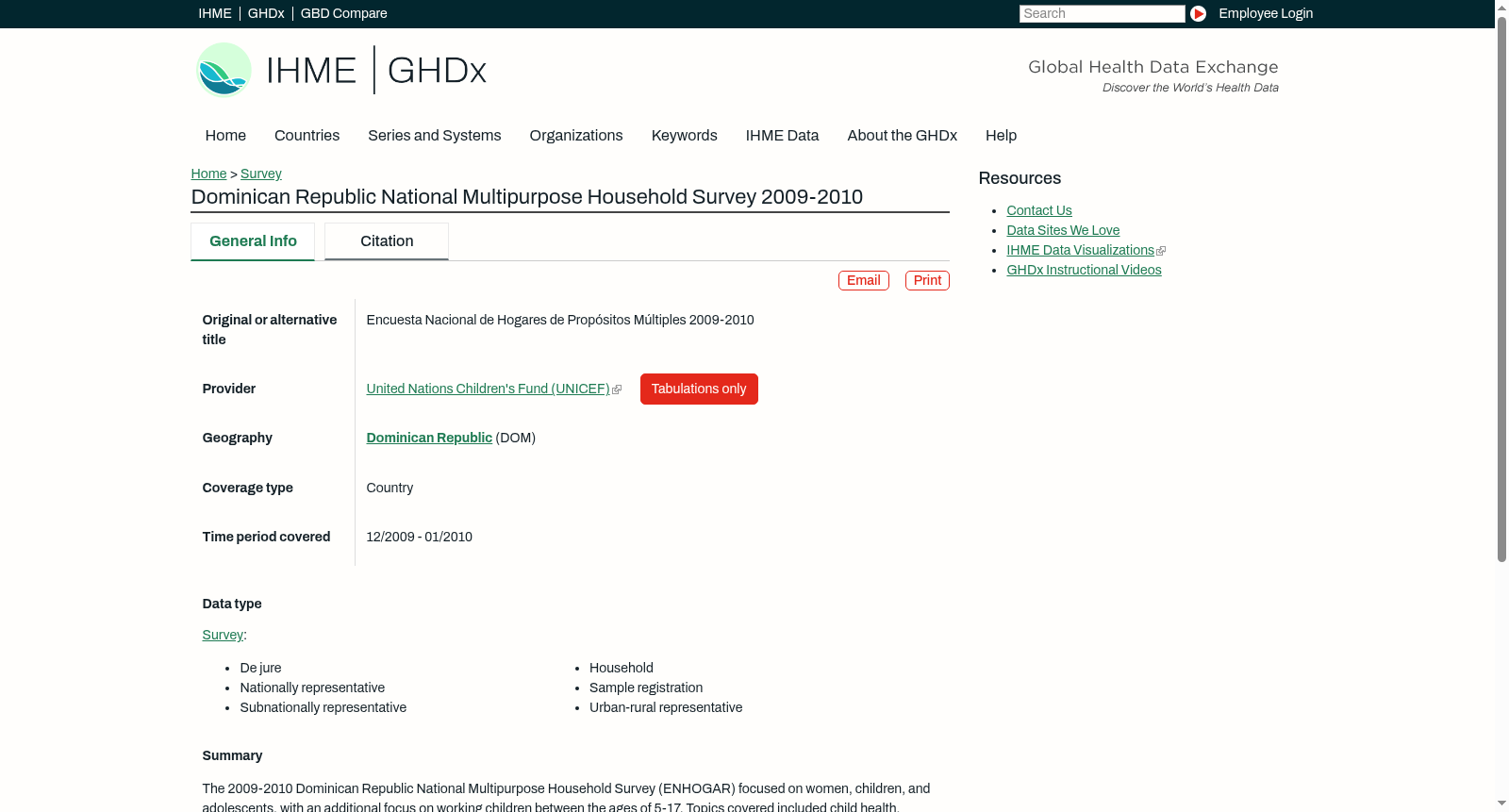The height and width of the screenshot is (812, 1509).
Task: Click the page title Dominican Republic National Multipurpose Household Survey
Action: 526,196
